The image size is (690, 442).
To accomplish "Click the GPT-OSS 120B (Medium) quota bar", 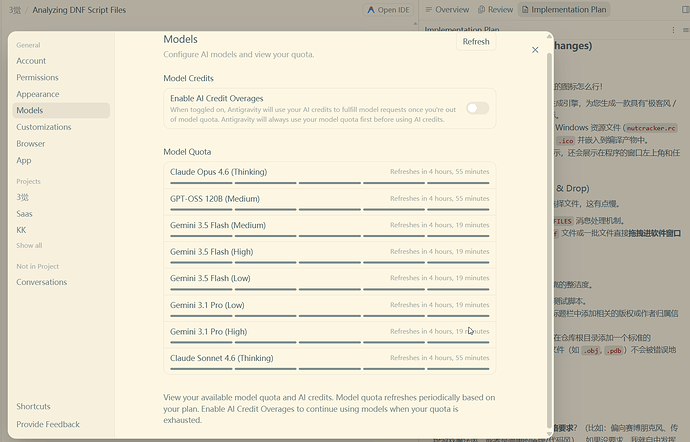I will (x=330, y=210).
